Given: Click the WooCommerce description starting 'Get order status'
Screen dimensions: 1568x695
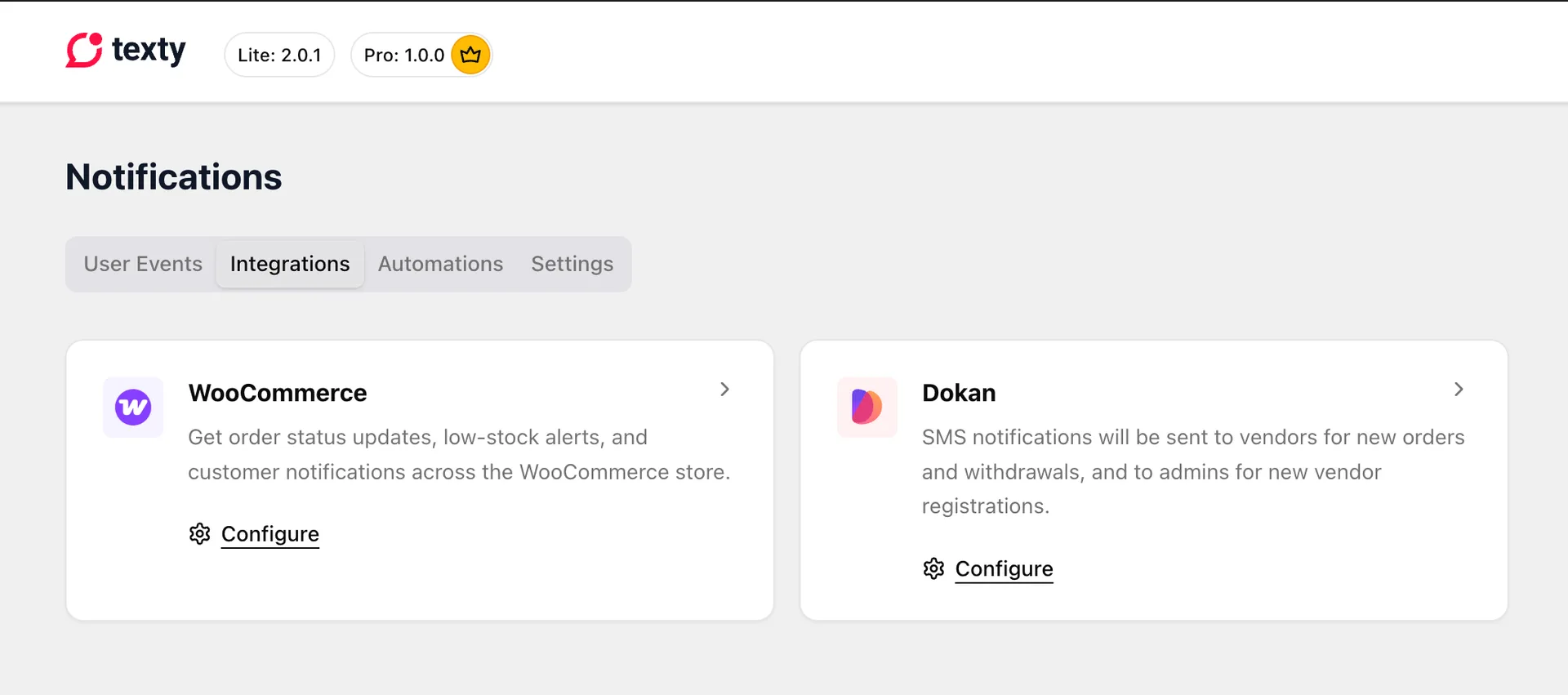Looking at the screenshot, I should 459,454.
